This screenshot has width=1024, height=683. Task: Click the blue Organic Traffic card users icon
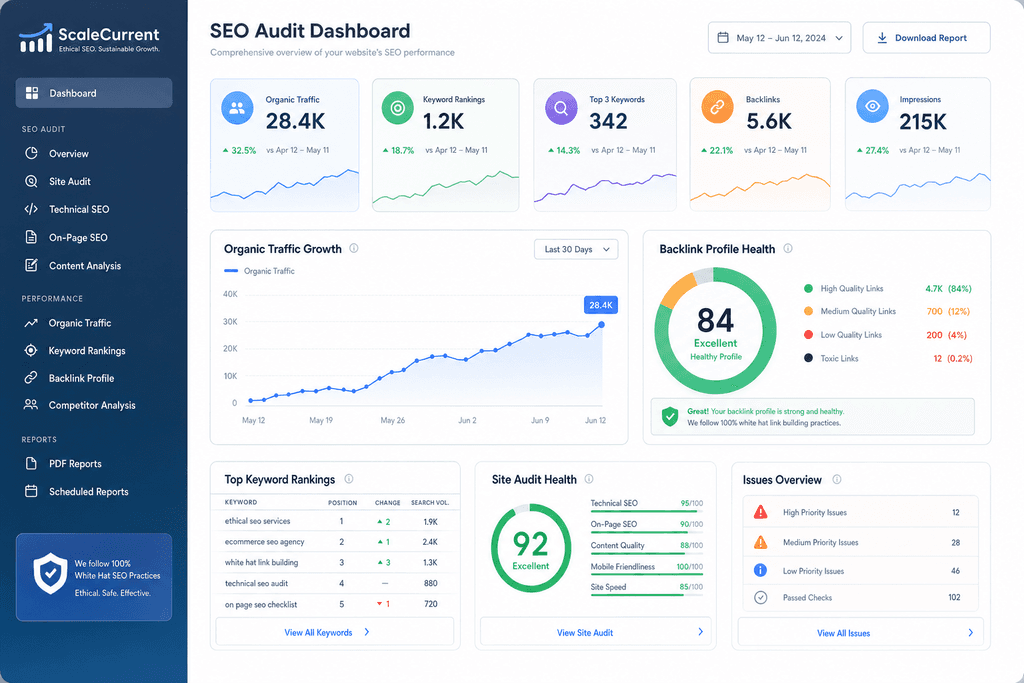coord(237,108)
